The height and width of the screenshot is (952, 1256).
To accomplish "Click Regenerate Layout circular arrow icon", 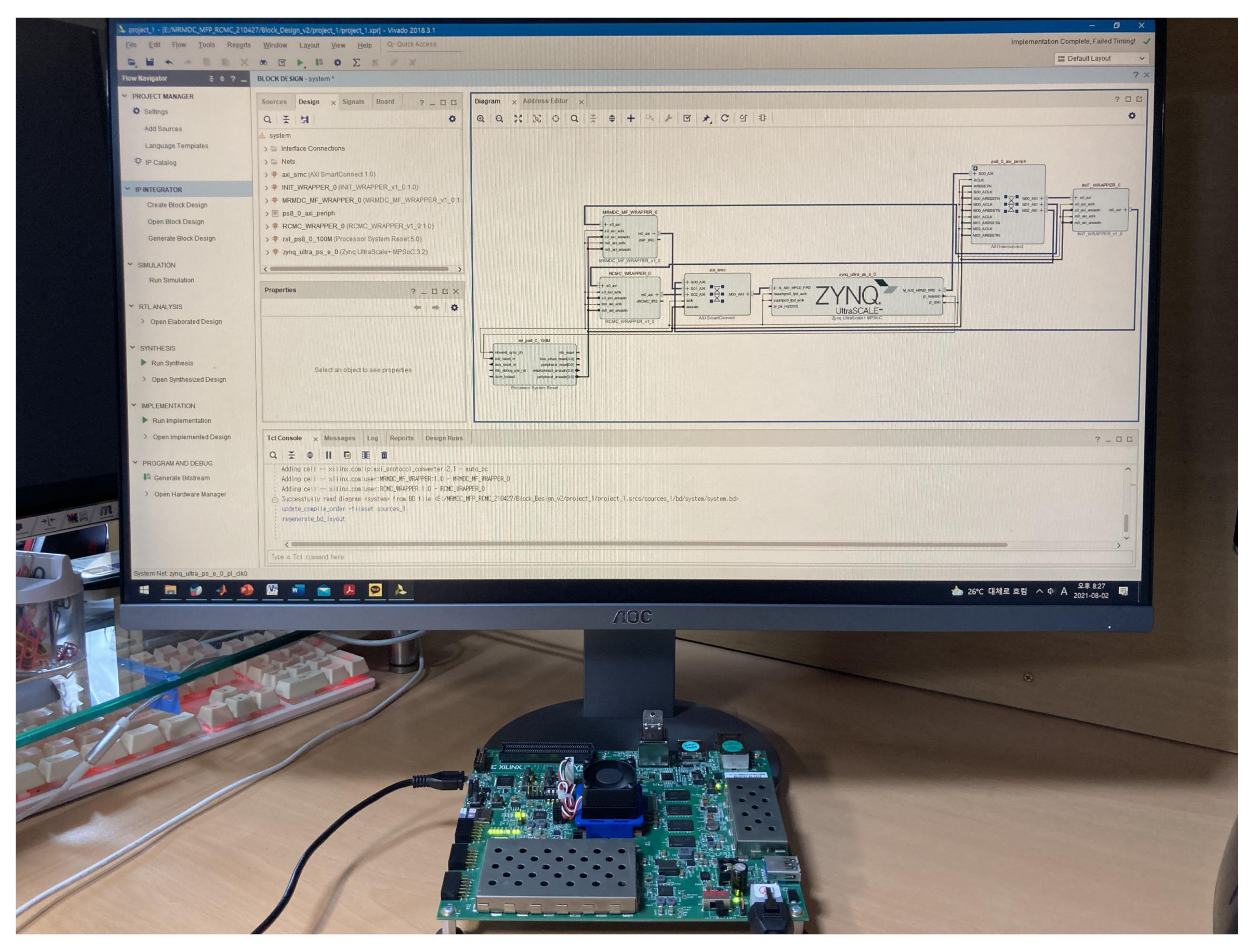I will [724, 118].
